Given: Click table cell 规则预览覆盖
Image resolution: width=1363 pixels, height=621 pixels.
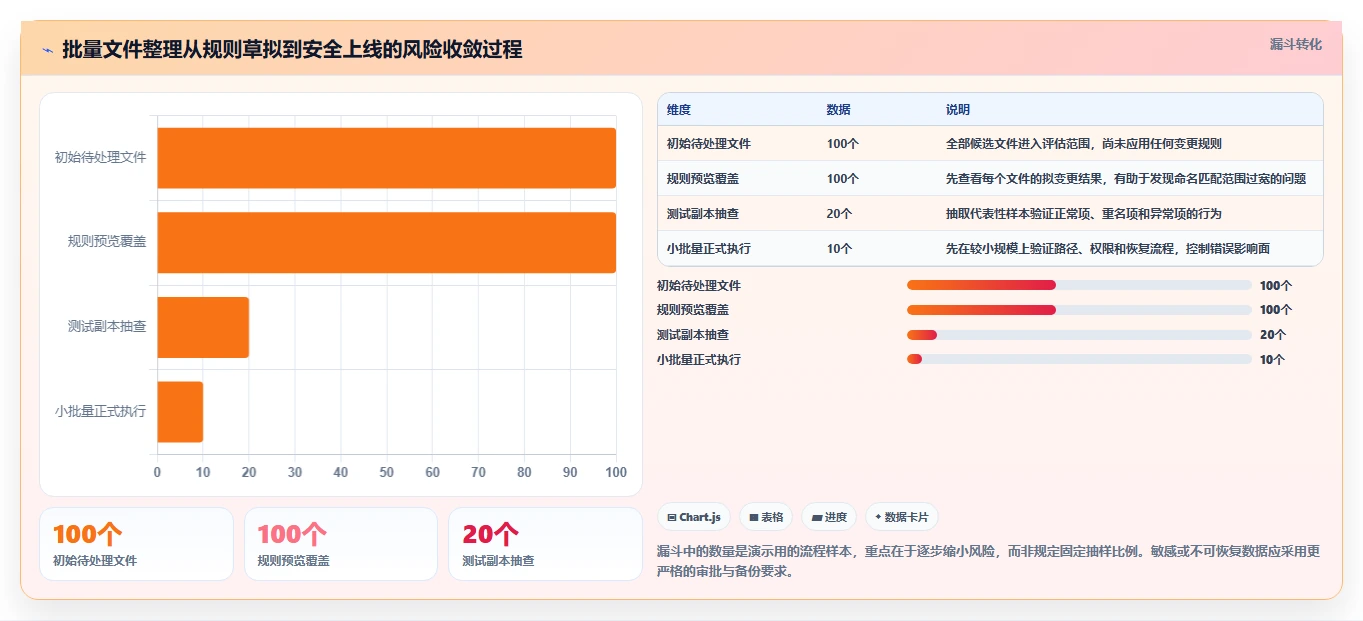Looking at the screenshot, I should [x=703, y=179].
